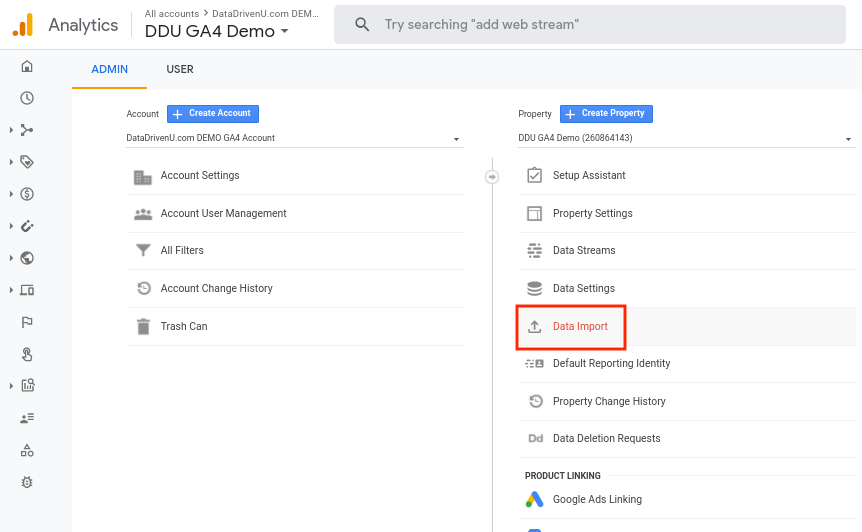The height and width of the screenshot is (532, 862).
Task: Open the DDU GA4 Demo property picker
Action: coord(217,31)
